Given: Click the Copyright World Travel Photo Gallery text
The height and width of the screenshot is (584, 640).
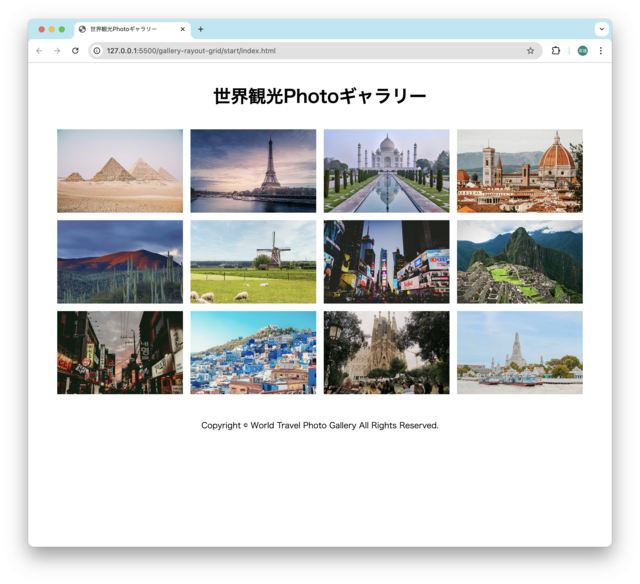Looking at the screenshot, I should [x=320, y=425].
